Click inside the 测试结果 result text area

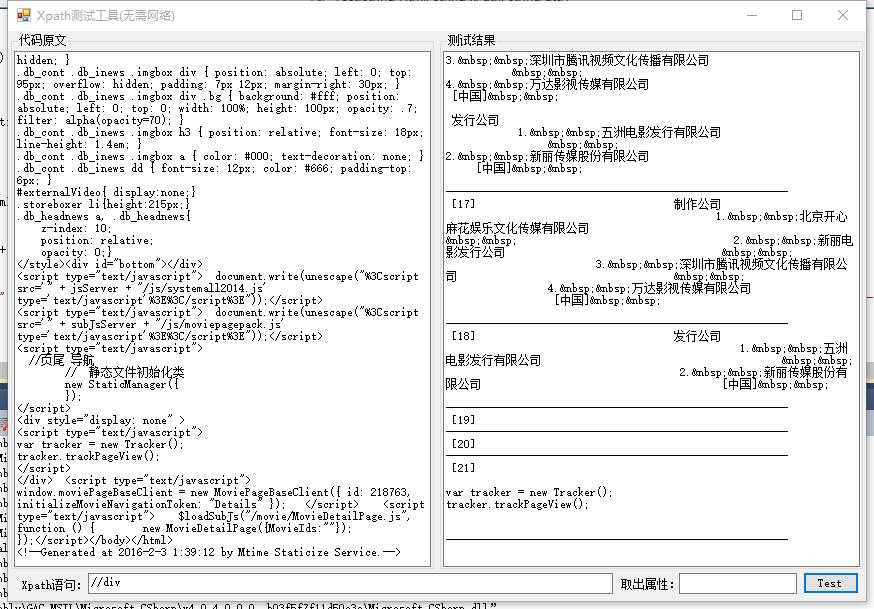(651, 309)
